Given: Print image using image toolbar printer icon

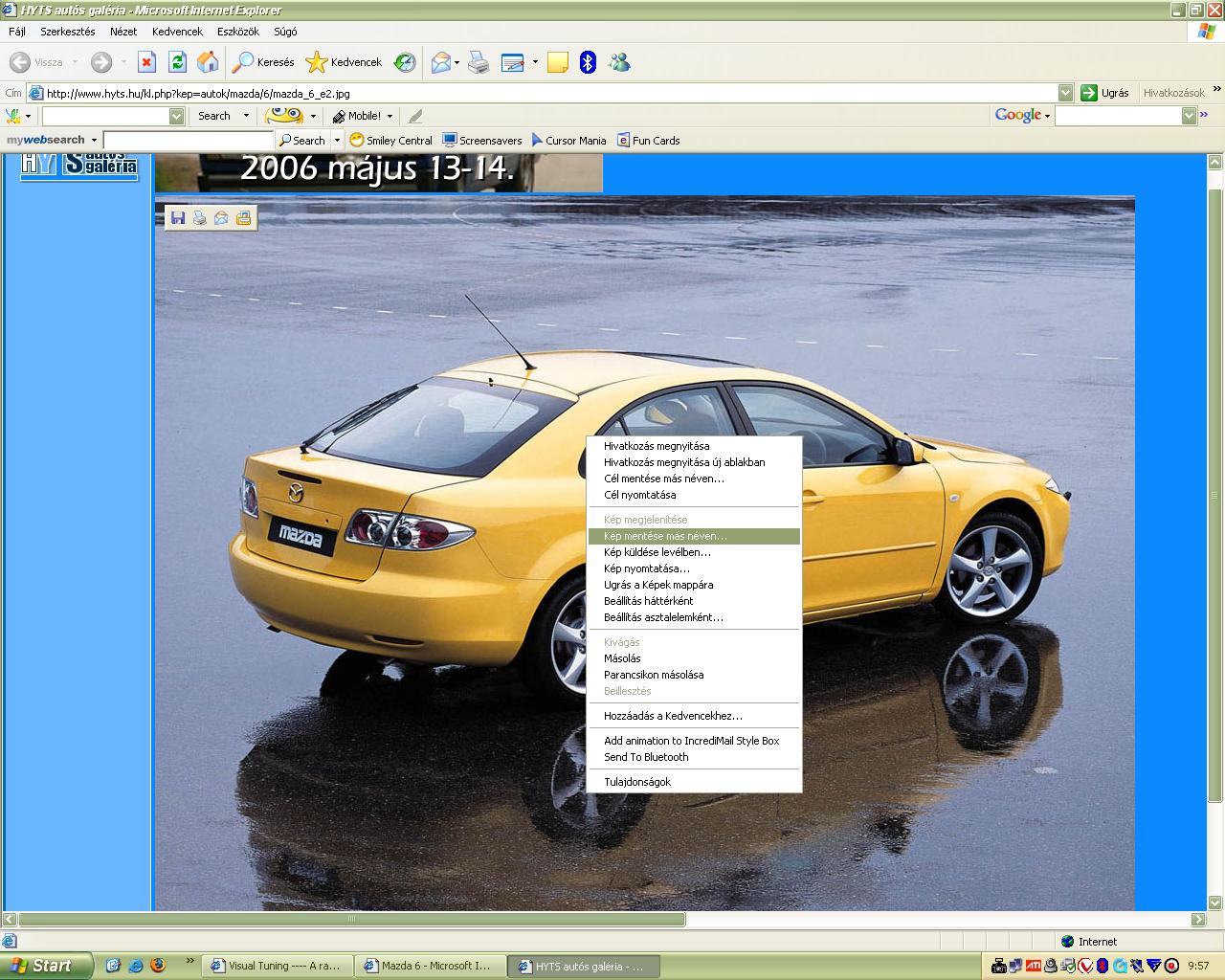Looking at the screenshot, I should pyautogui.click(x=199, y=218).
